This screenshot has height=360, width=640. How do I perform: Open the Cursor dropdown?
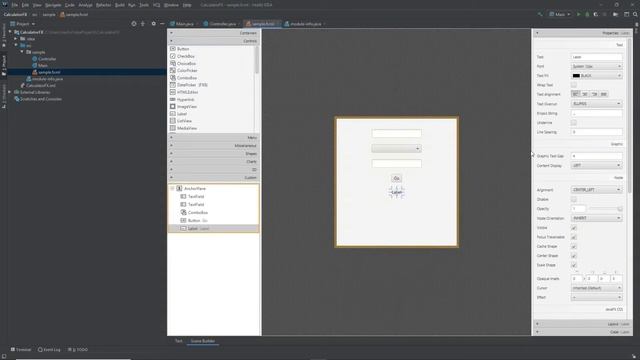pos(596,288)
